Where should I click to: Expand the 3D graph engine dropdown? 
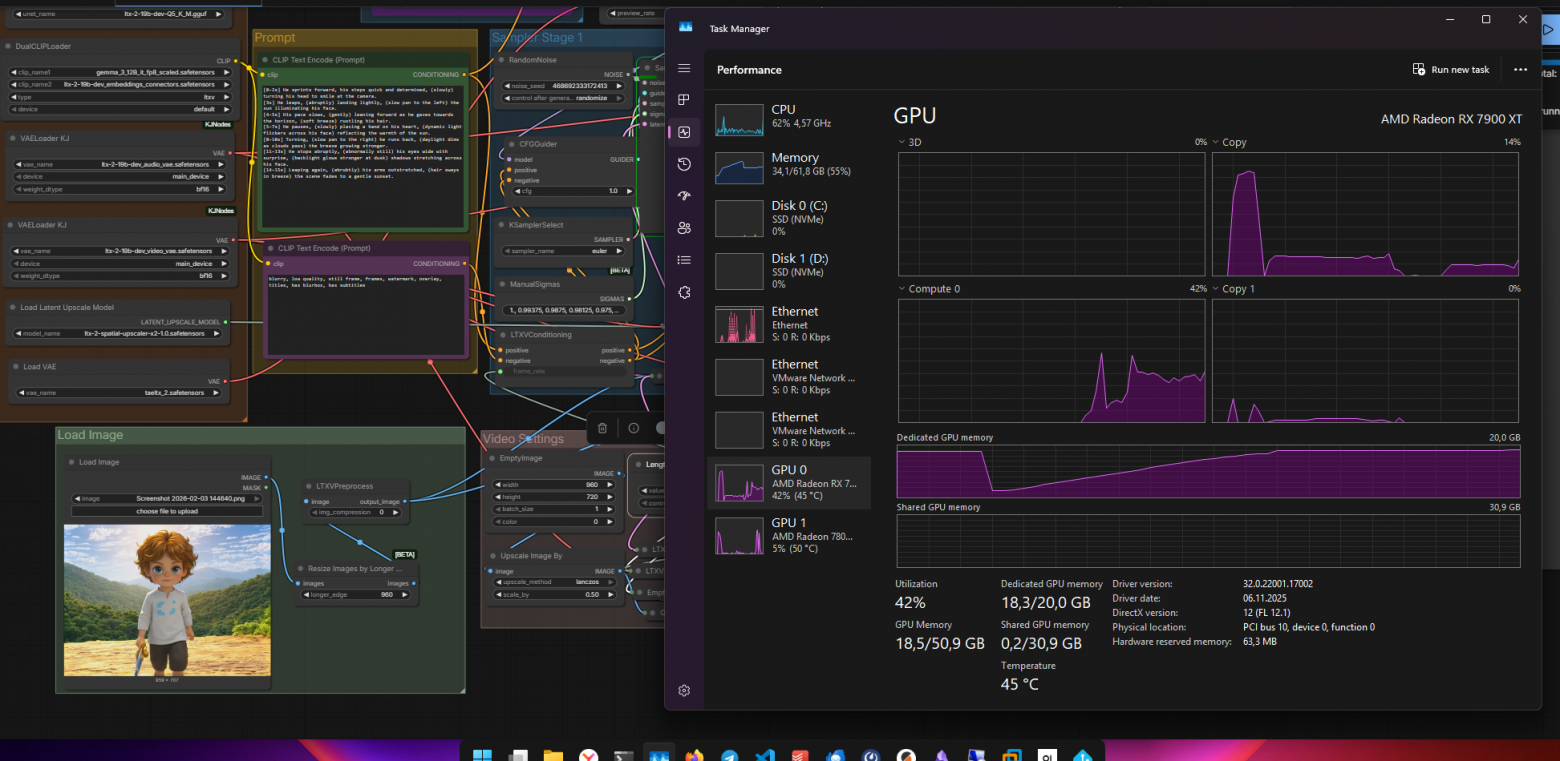pyautogui.click(x=902, y=142)
